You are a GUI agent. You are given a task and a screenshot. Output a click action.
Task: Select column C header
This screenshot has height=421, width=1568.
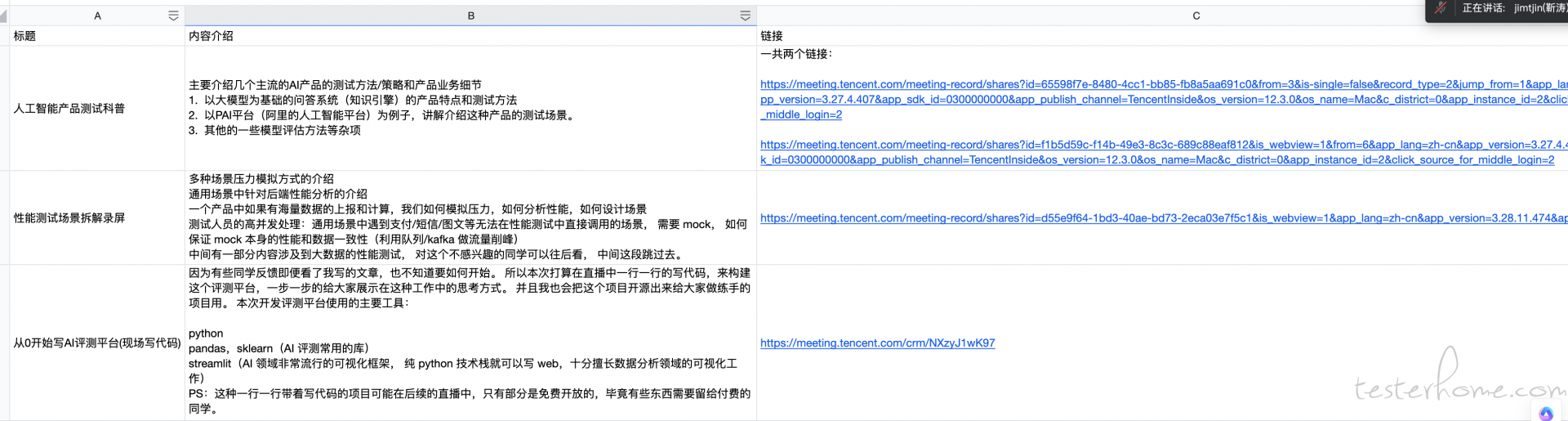pyautogui.click(x=1196, y=16)
